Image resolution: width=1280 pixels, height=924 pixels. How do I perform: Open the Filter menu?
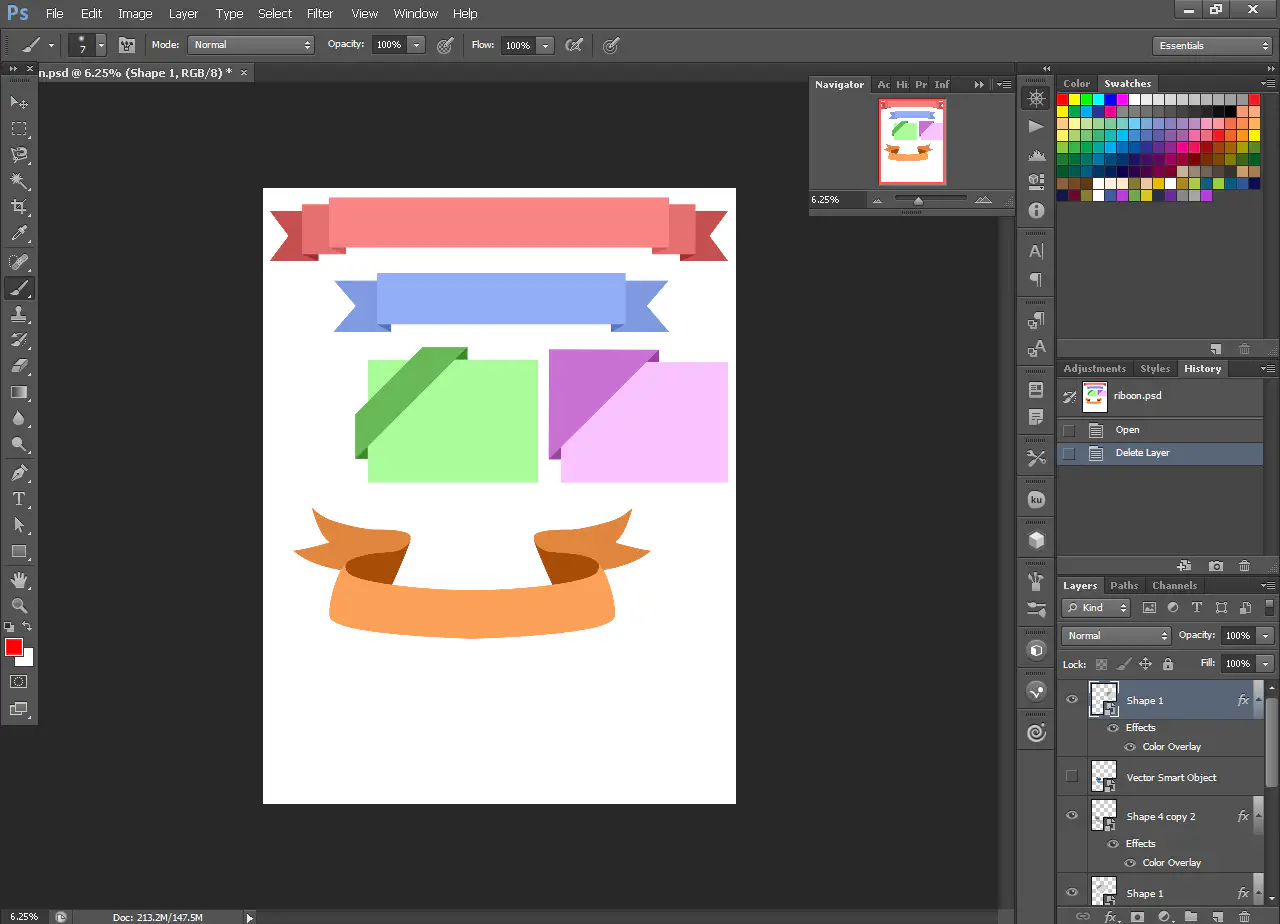320,14
